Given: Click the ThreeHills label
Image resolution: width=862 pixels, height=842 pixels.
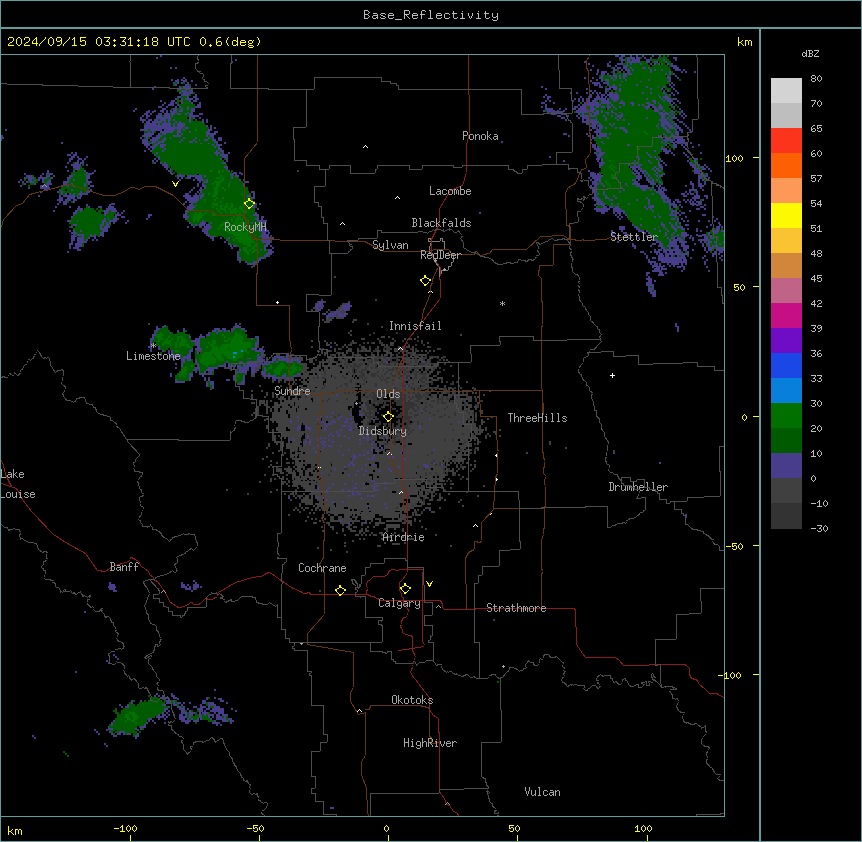Looking at the screenshot, I should click(x=537, y=418).
